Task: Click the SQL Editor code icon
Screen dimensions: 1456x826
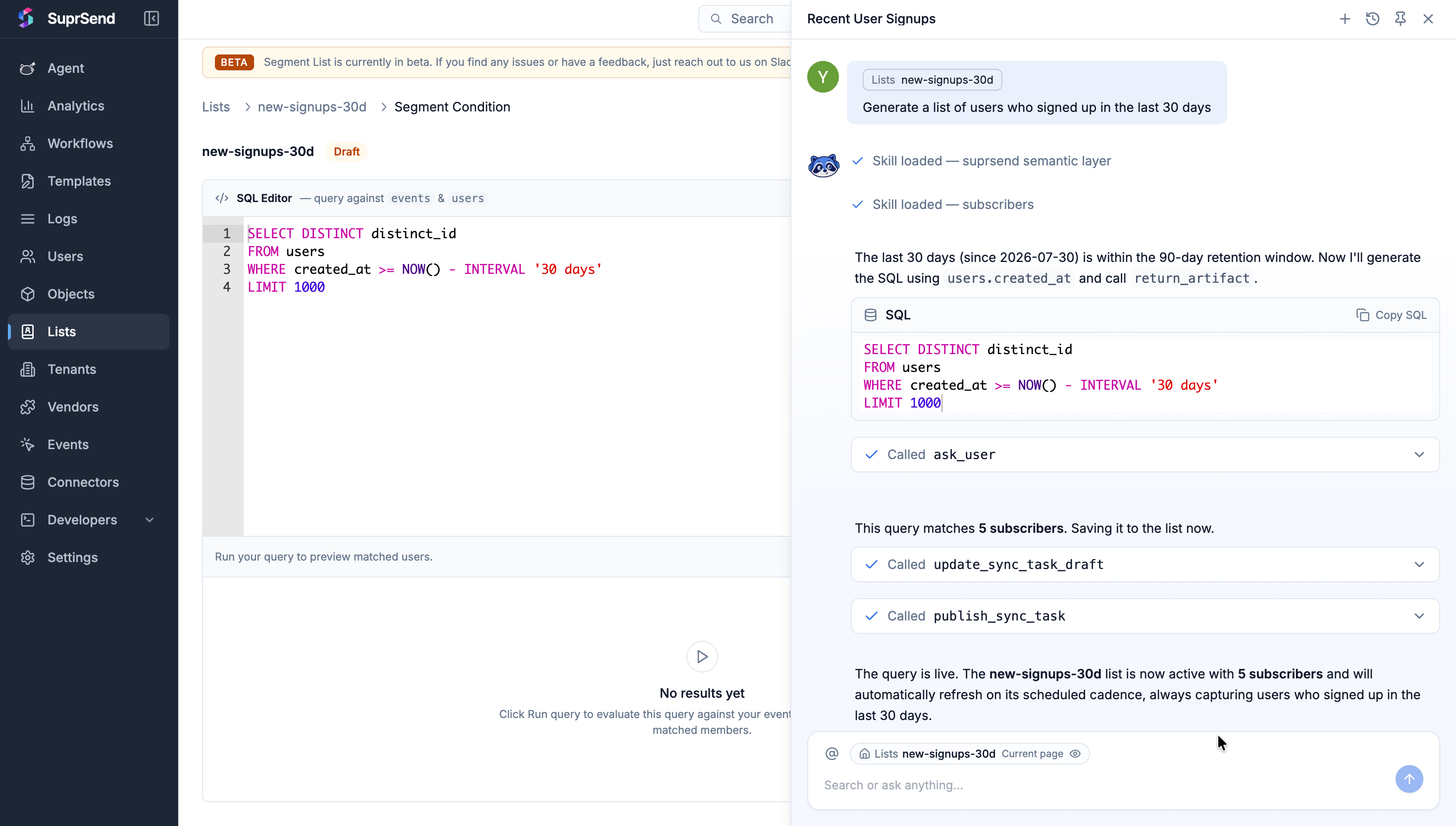Action: pos(222,198)
